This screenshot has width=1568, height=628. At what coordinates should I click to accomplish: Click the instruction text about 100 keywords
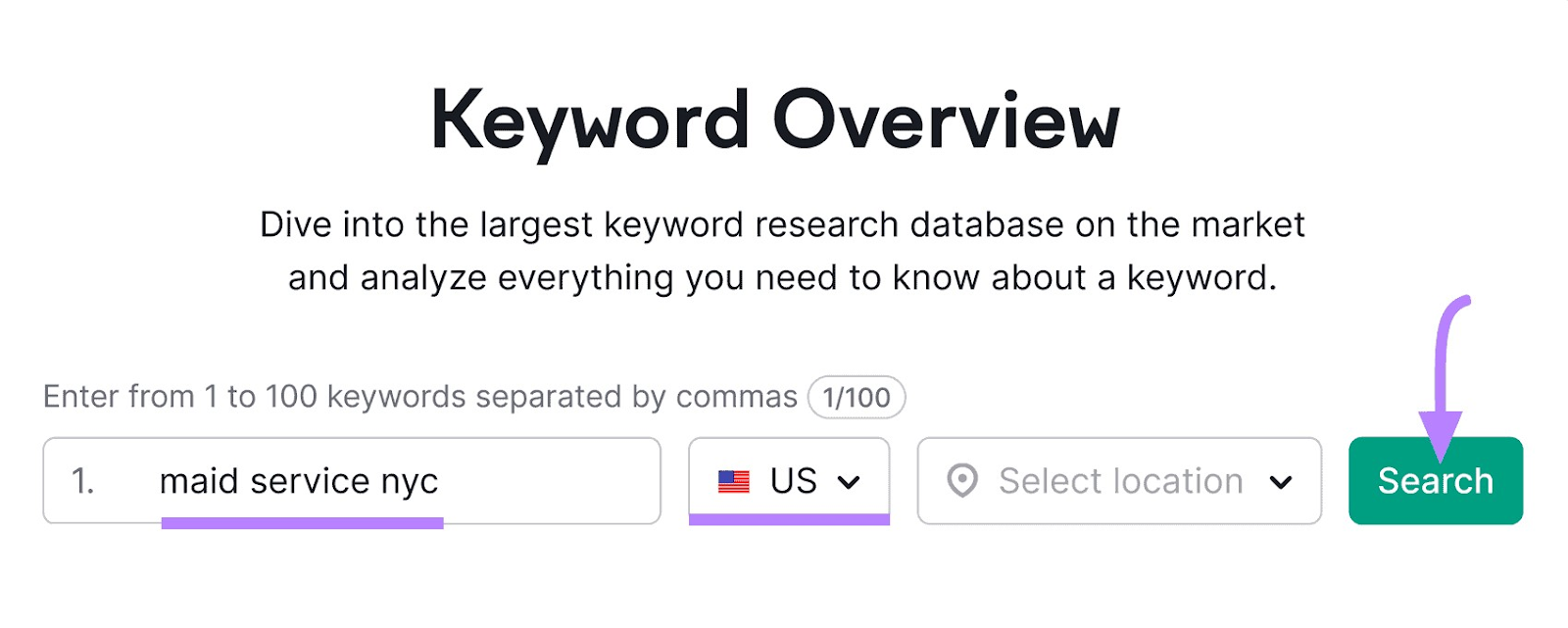[419, 397]
